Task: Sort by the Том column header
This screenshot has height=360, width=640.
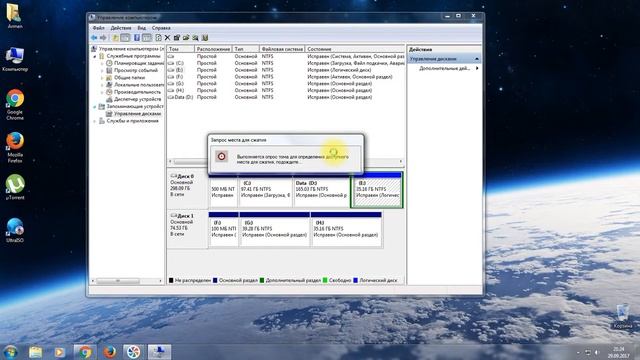Action: 180,49
